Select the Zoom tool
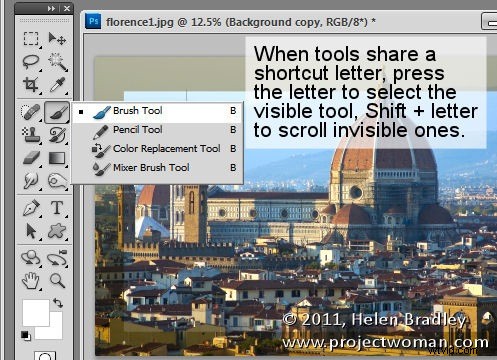This screenshot has height=360, width=497. 57,281
